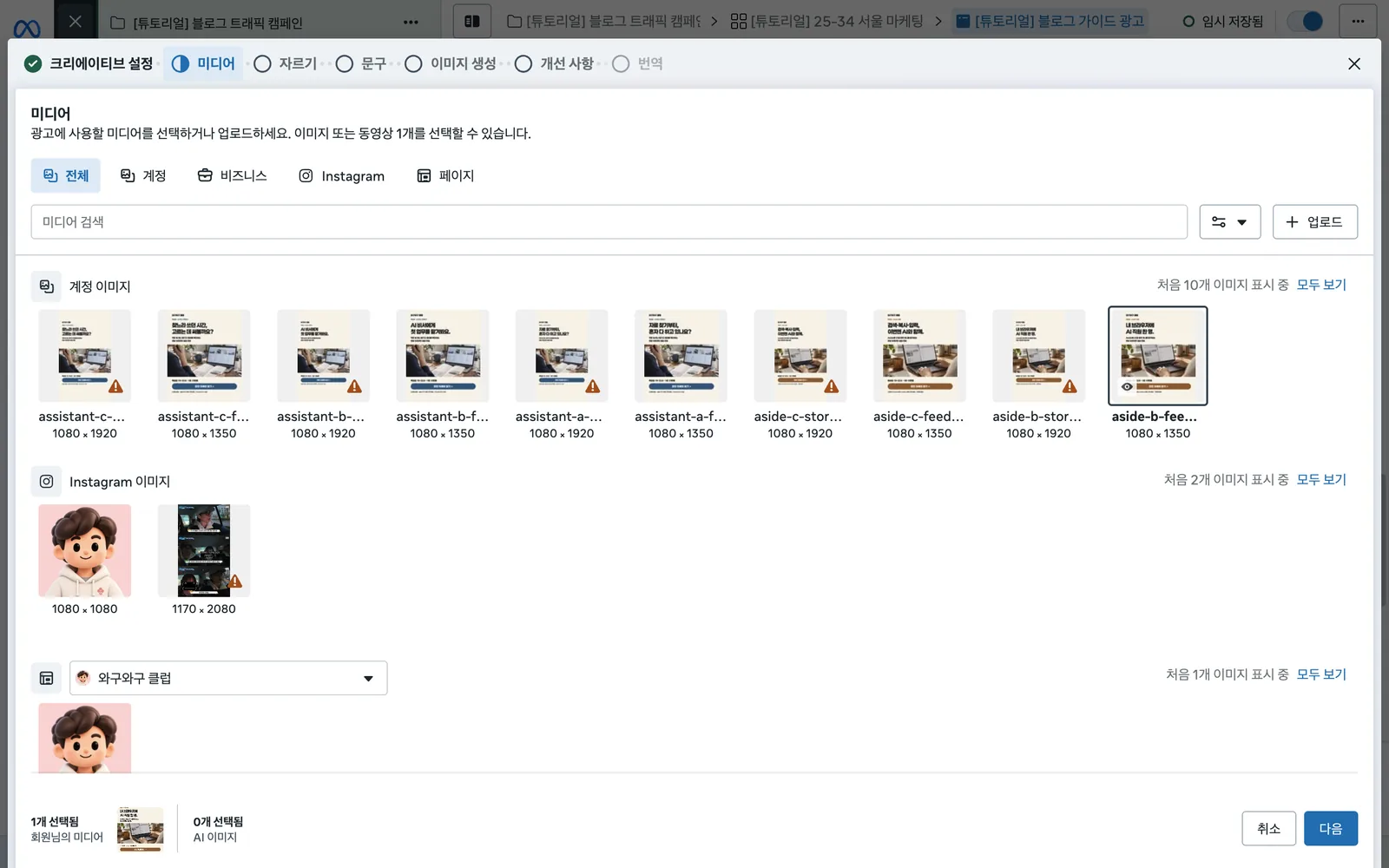Viewport: 1389px width, 868px height.
Task: Expand the 와구와구 클럽 page dropdown
Action: (228, 678)
